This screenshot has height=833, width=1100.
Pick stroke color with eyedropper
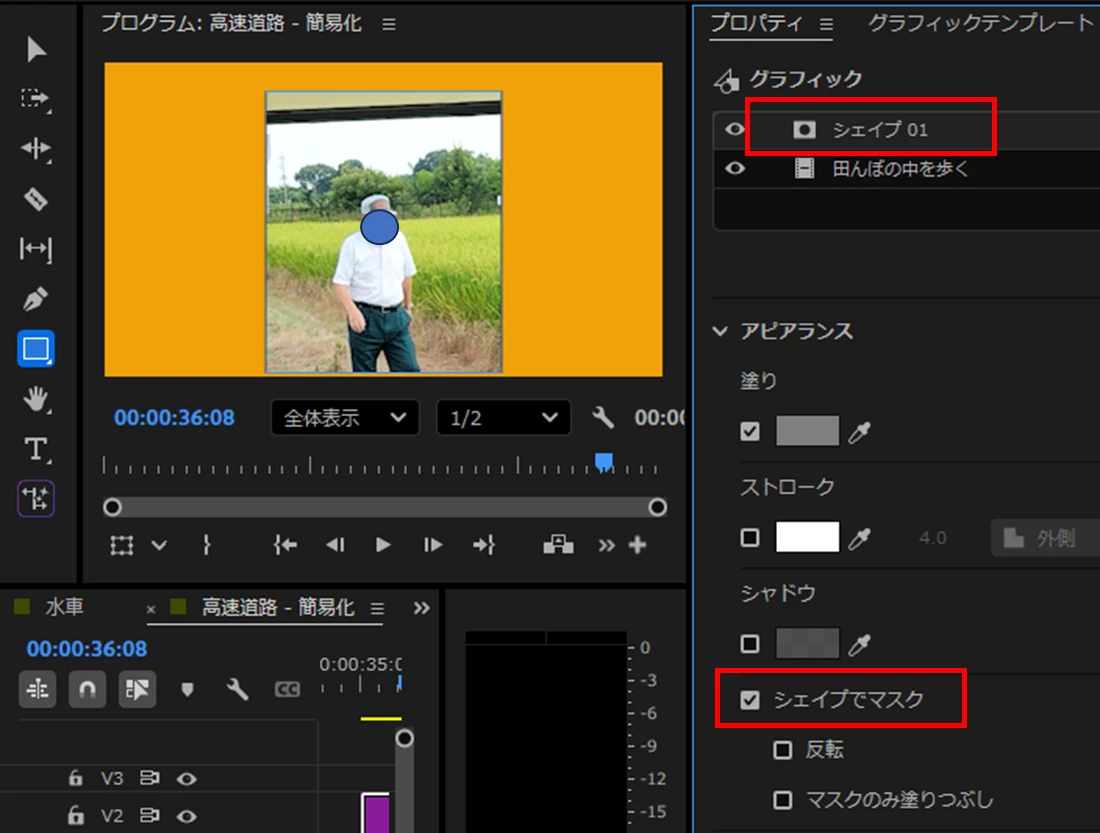tap(859, 538)
